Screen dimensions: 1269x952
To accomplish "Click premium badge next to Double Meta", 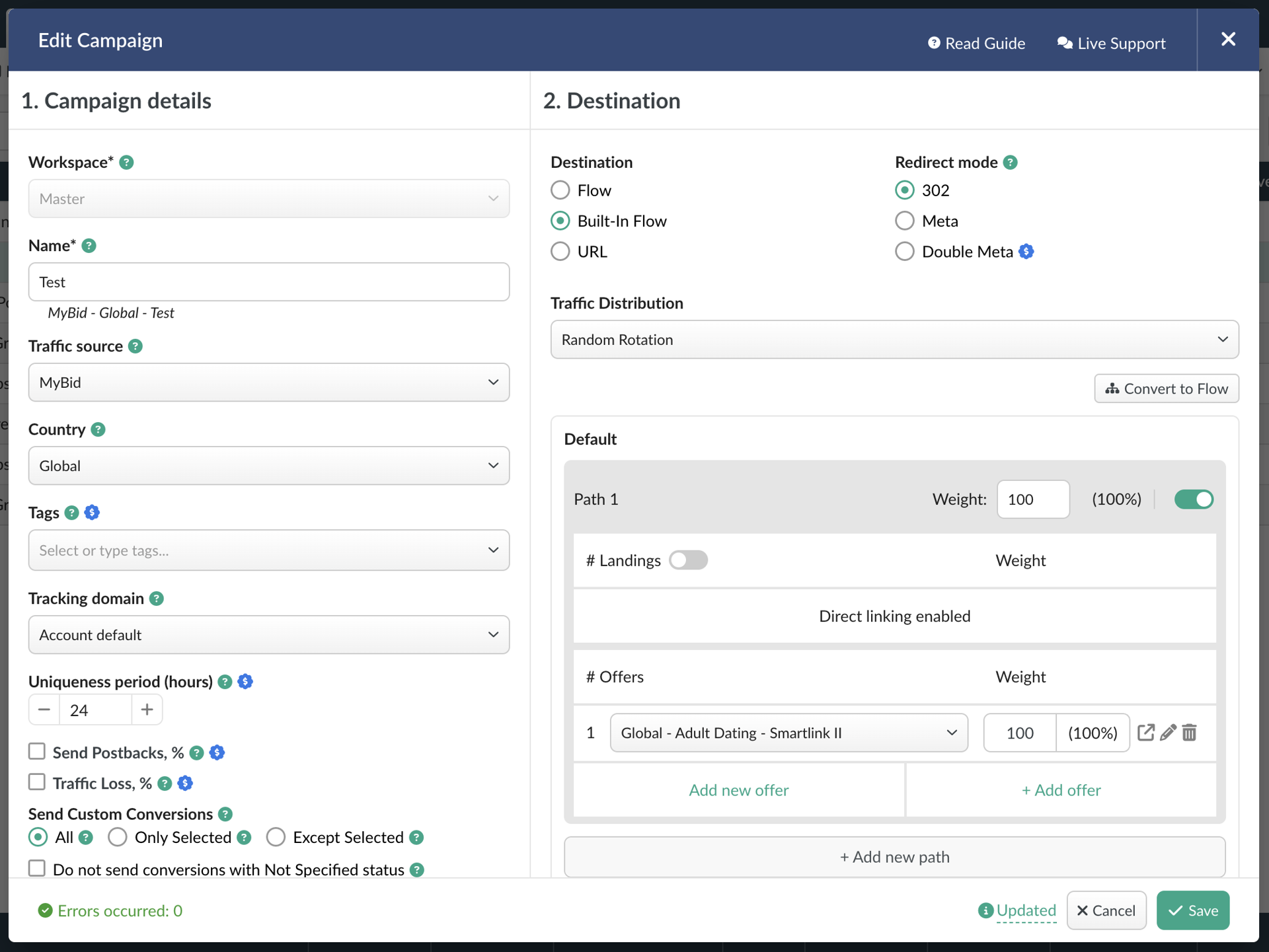I will pos(1026,252).
